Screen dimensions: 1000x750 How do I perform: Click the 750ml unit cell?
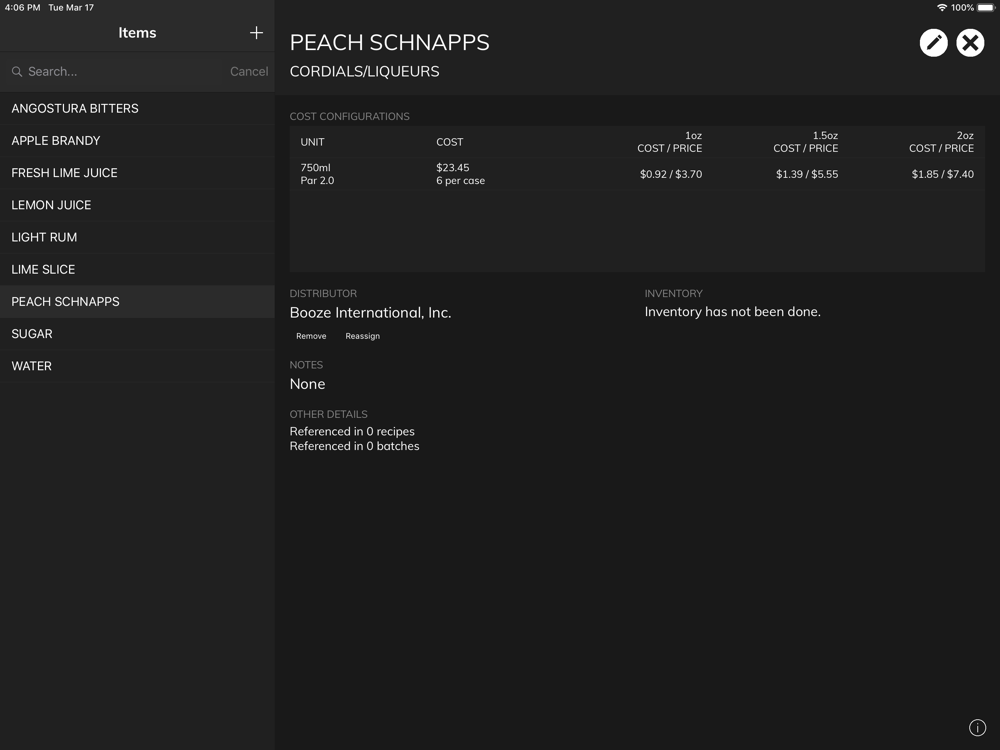316,168
